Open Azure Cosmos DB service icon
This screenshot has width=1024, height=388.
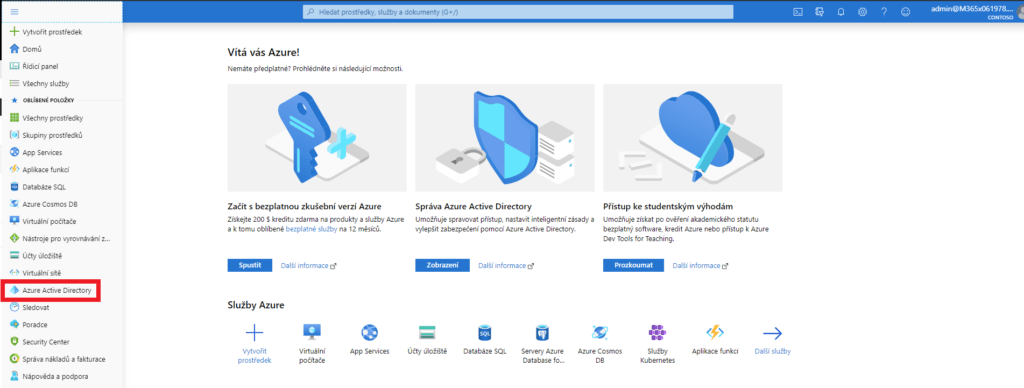pyautogui.click(x=600, y=332)
